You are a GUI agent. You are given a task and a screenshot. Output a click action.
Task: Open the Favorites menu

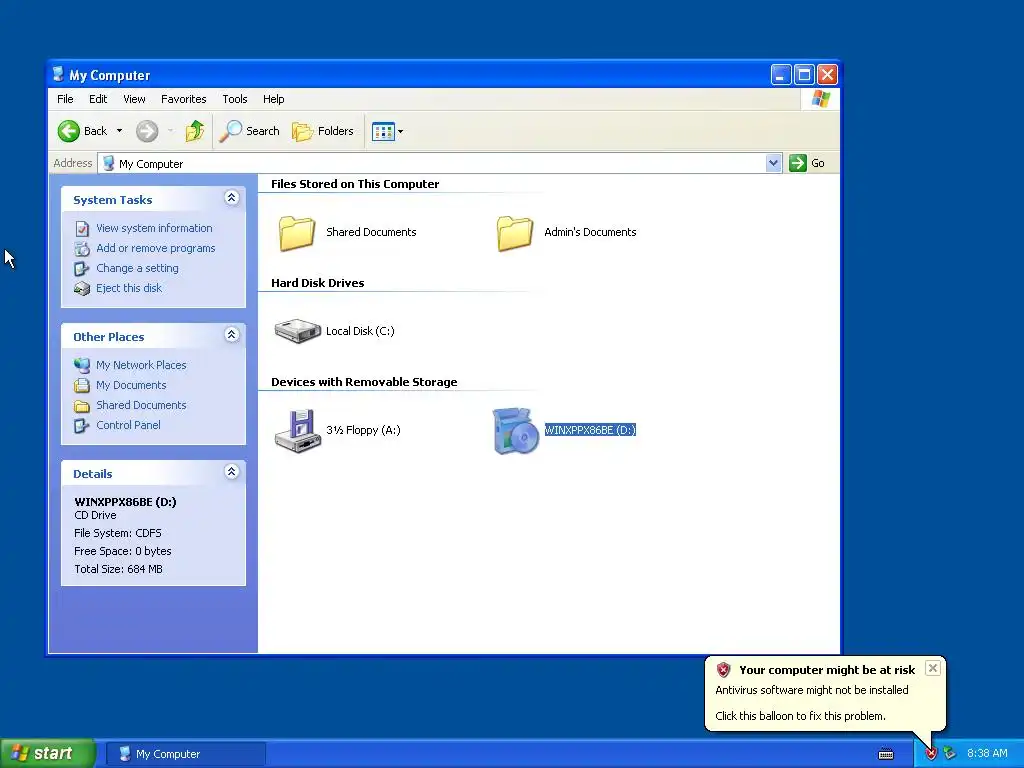[184, 99]
